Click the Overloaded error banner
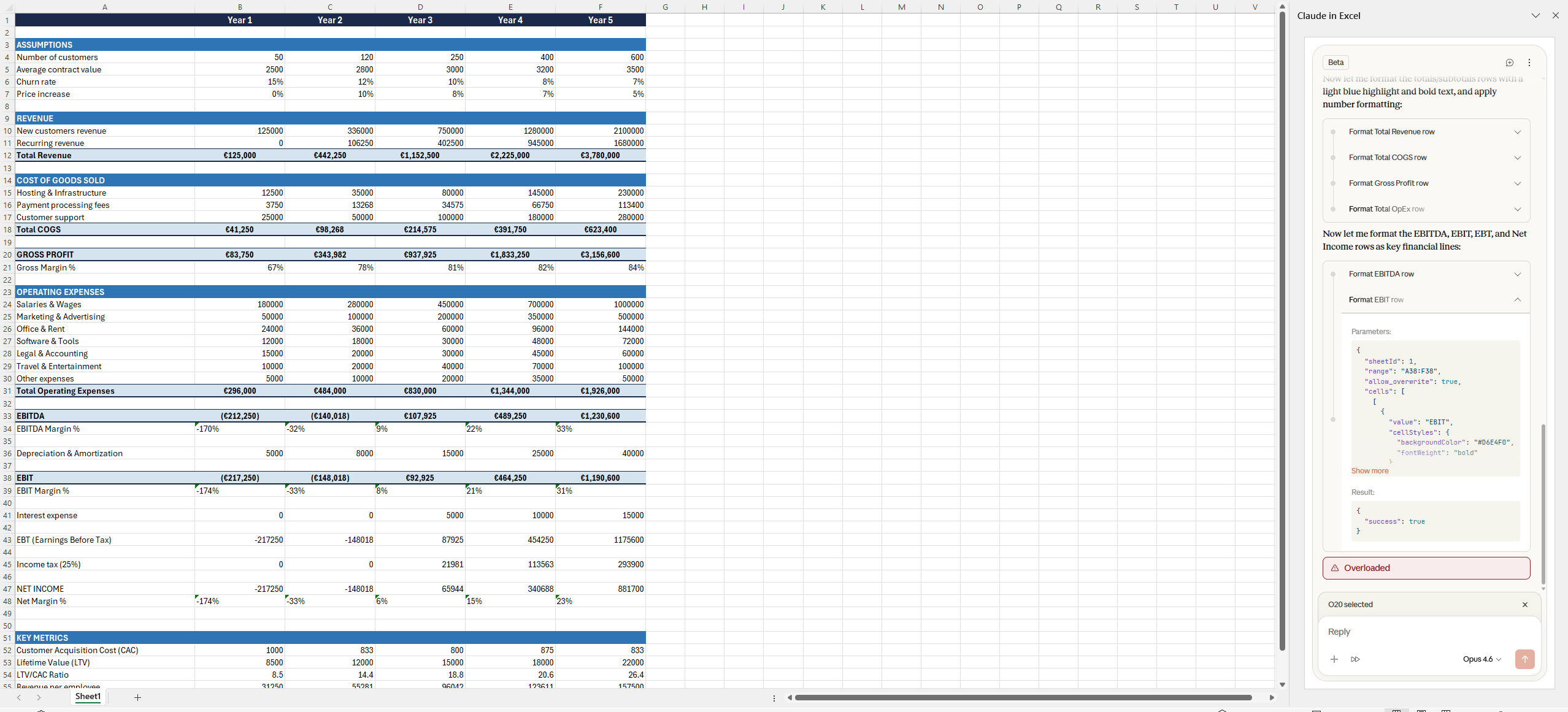 pos(1426,568)
